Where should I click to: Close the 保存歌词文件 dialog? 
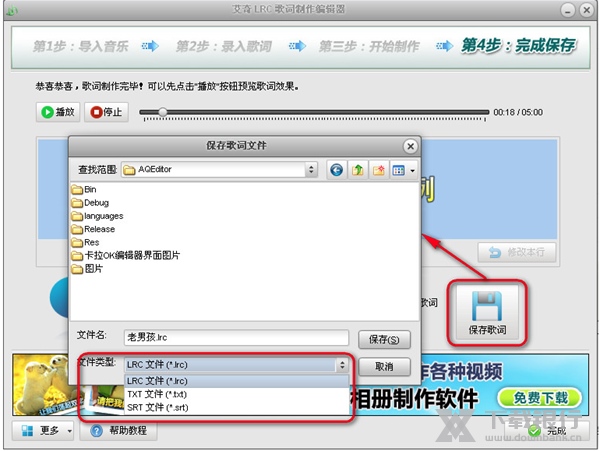[x=410, y=146]
